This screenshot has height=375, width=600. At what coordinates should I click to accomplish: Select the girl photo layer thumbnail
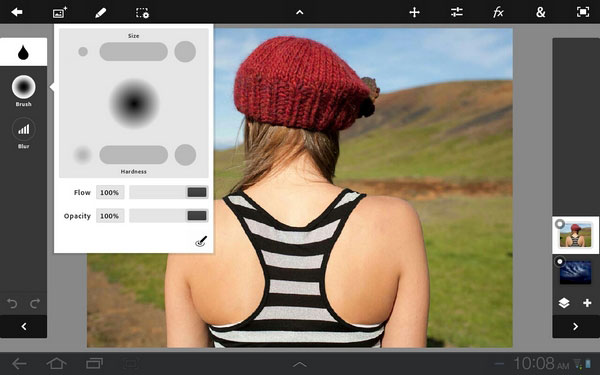coord(576,235)
